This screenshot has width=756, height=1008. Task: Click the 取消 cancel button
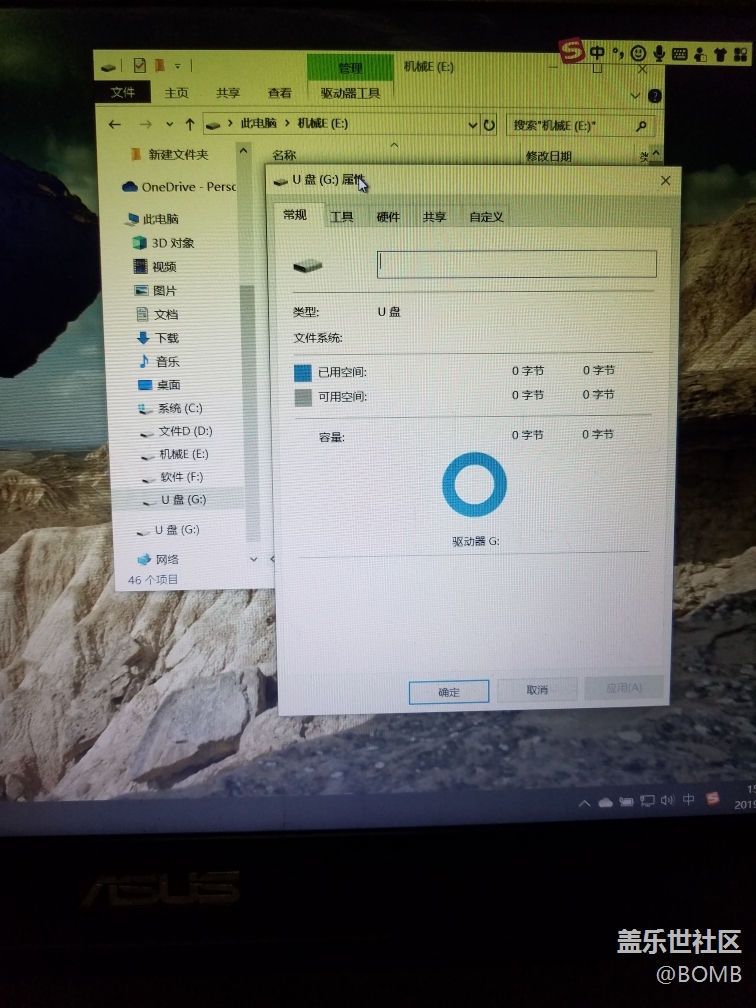point(537,690)
